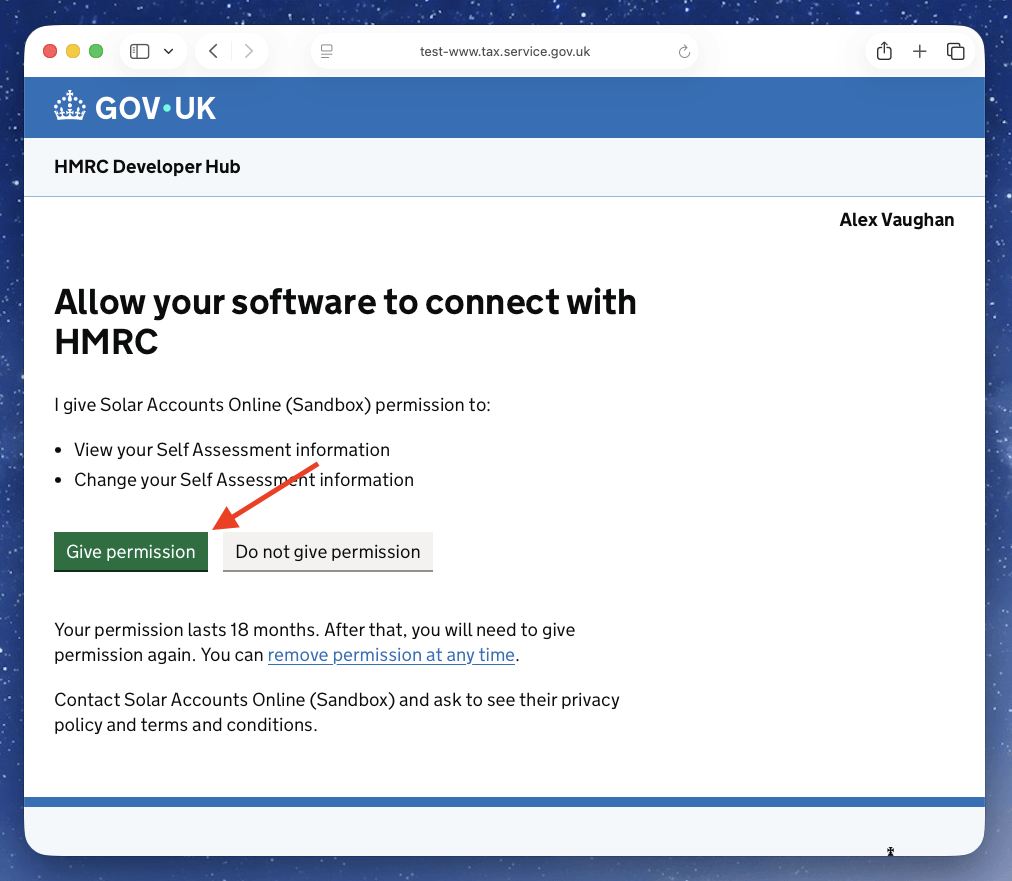Click View your Self Assessment information text
Viewport: 1012px width, 881px height.
click(232, 450)
